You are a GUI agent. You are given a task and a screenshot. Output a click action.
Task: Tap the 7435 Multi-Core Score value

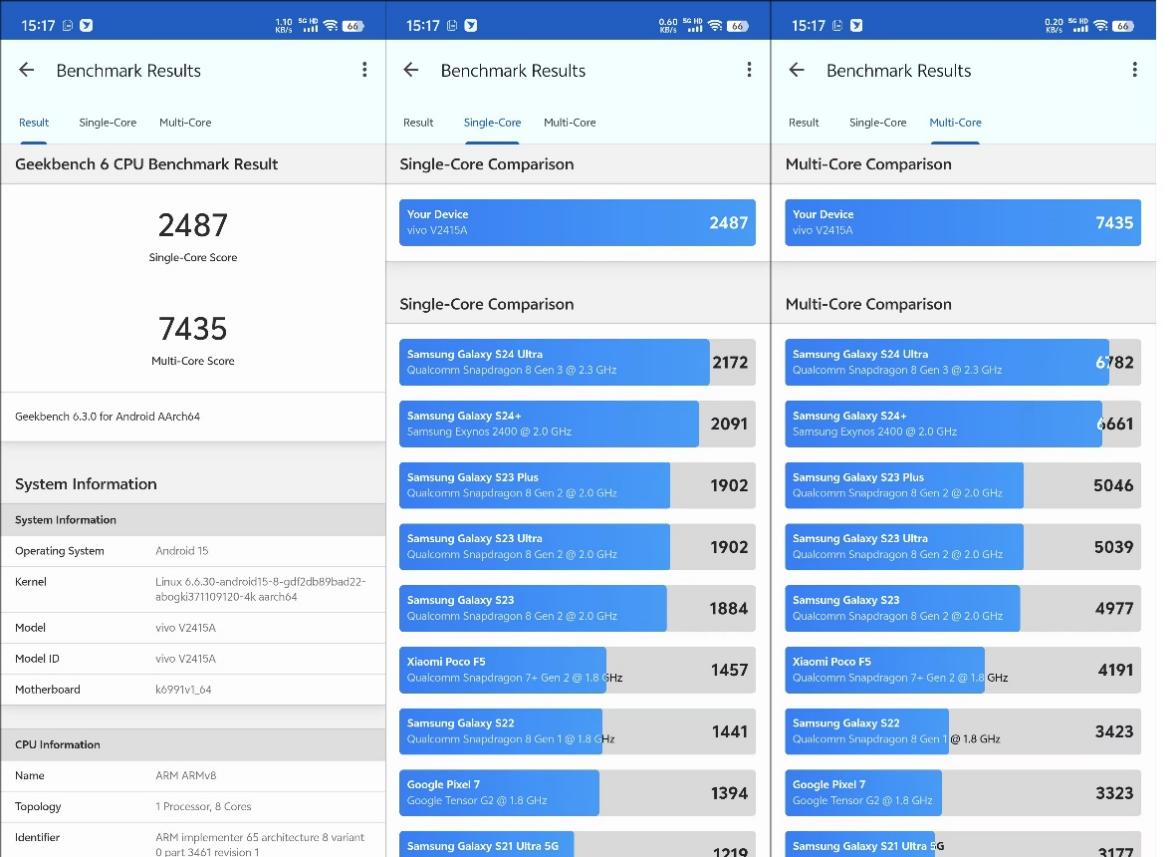coord(193,328)
